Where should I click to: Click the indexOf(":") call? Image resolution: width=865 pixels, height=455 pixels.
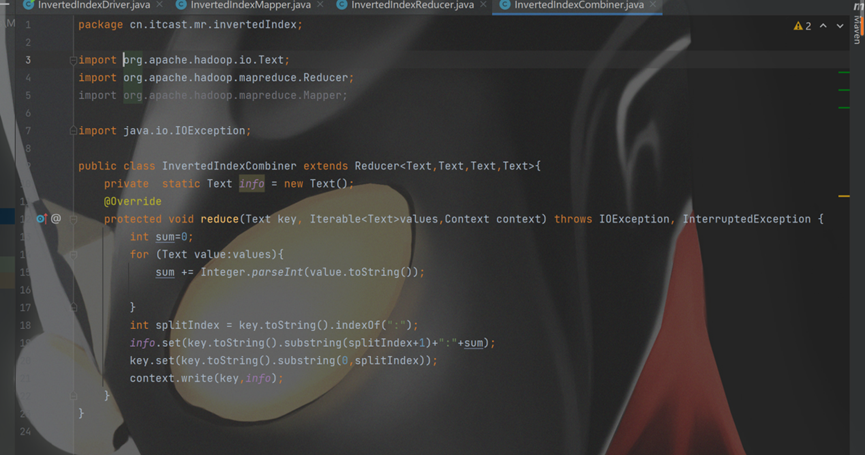pos(374,325)
